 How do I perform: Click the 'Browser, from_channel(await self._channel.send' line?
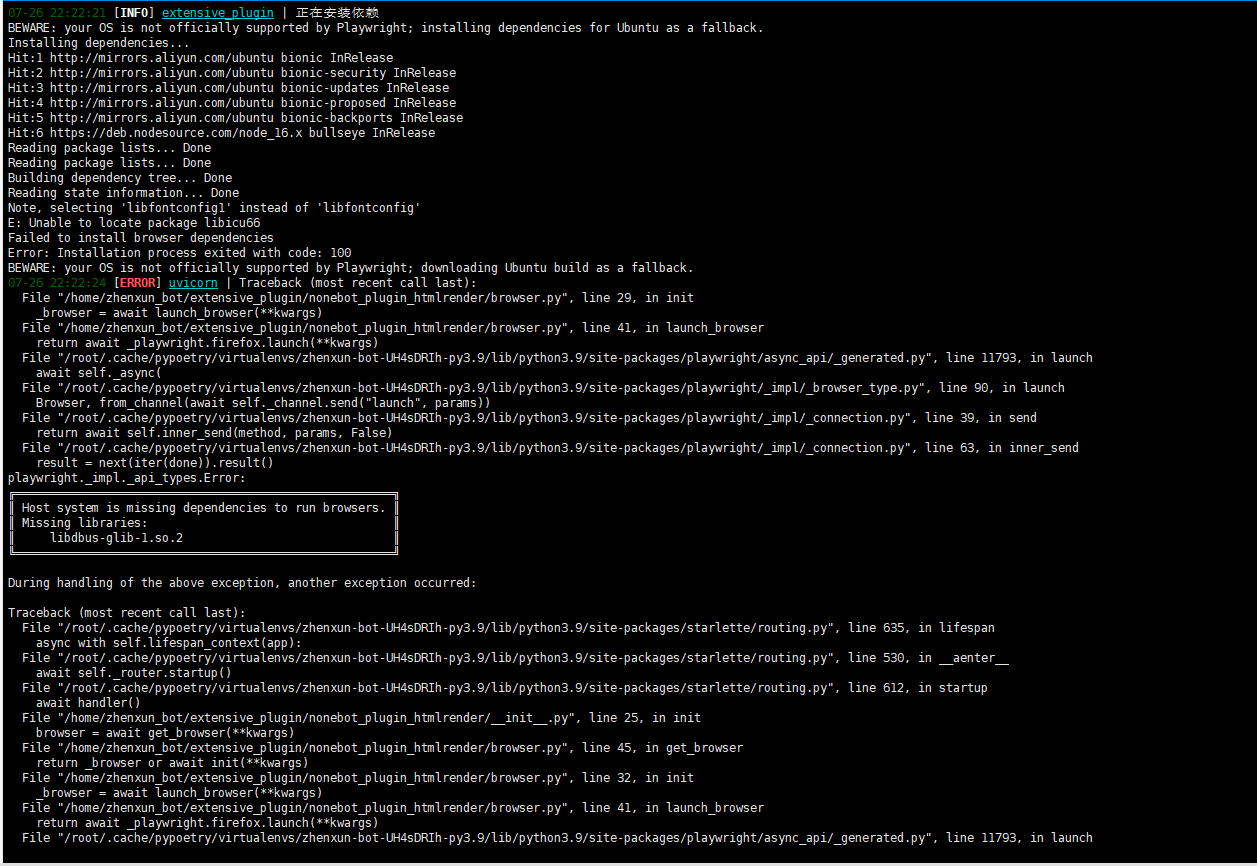pos(263,403)
